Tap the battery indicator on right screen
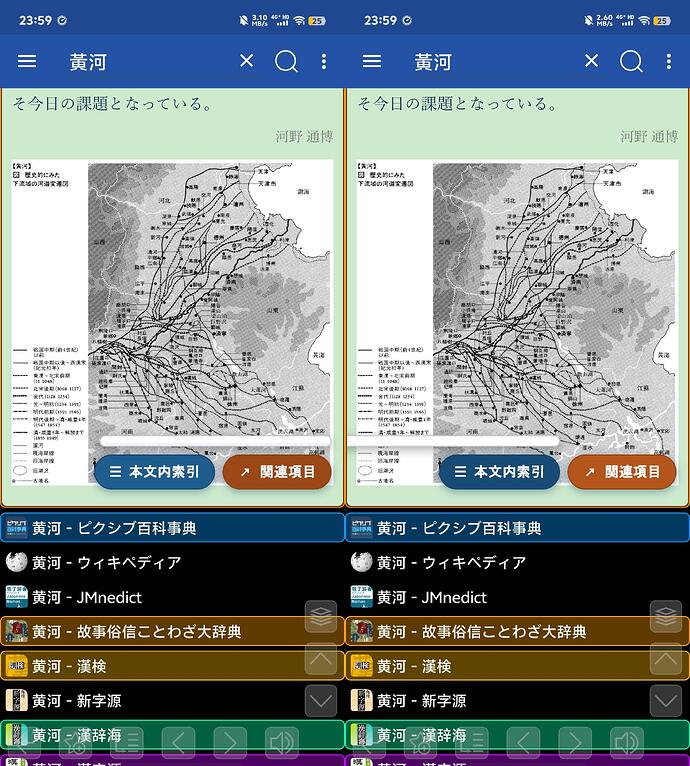Viewport: 690px width, 766px height. click(x=662, y=21)
